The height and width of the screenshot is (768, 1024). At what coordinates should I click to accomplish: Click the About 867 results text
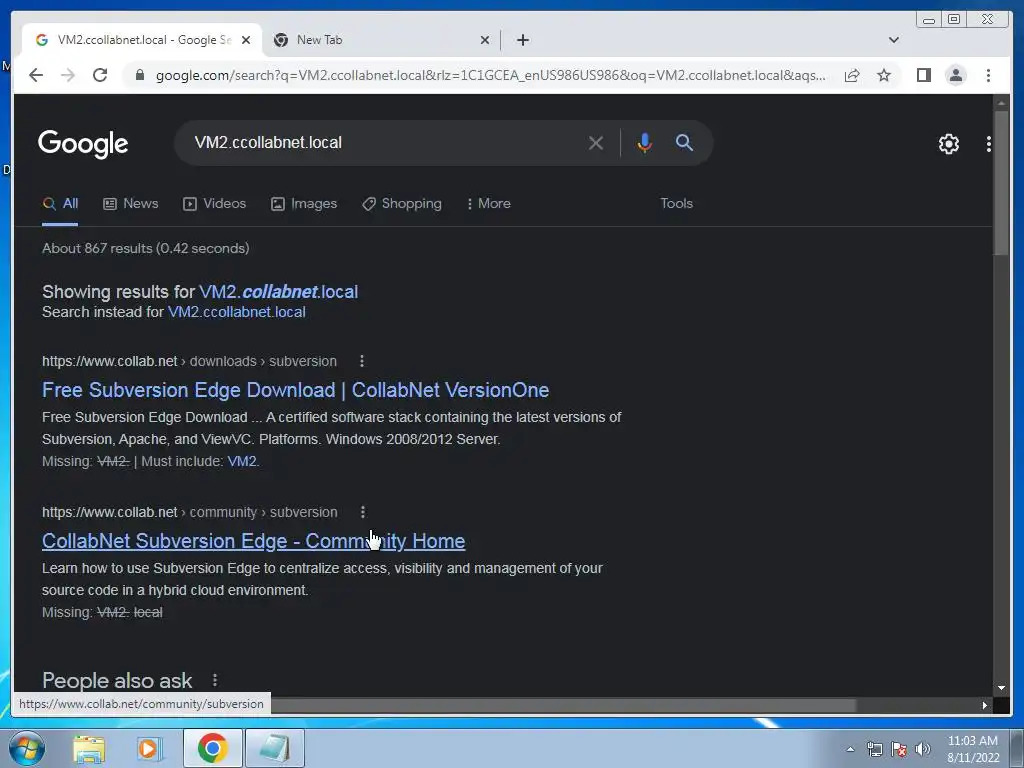tap(146, 248)
